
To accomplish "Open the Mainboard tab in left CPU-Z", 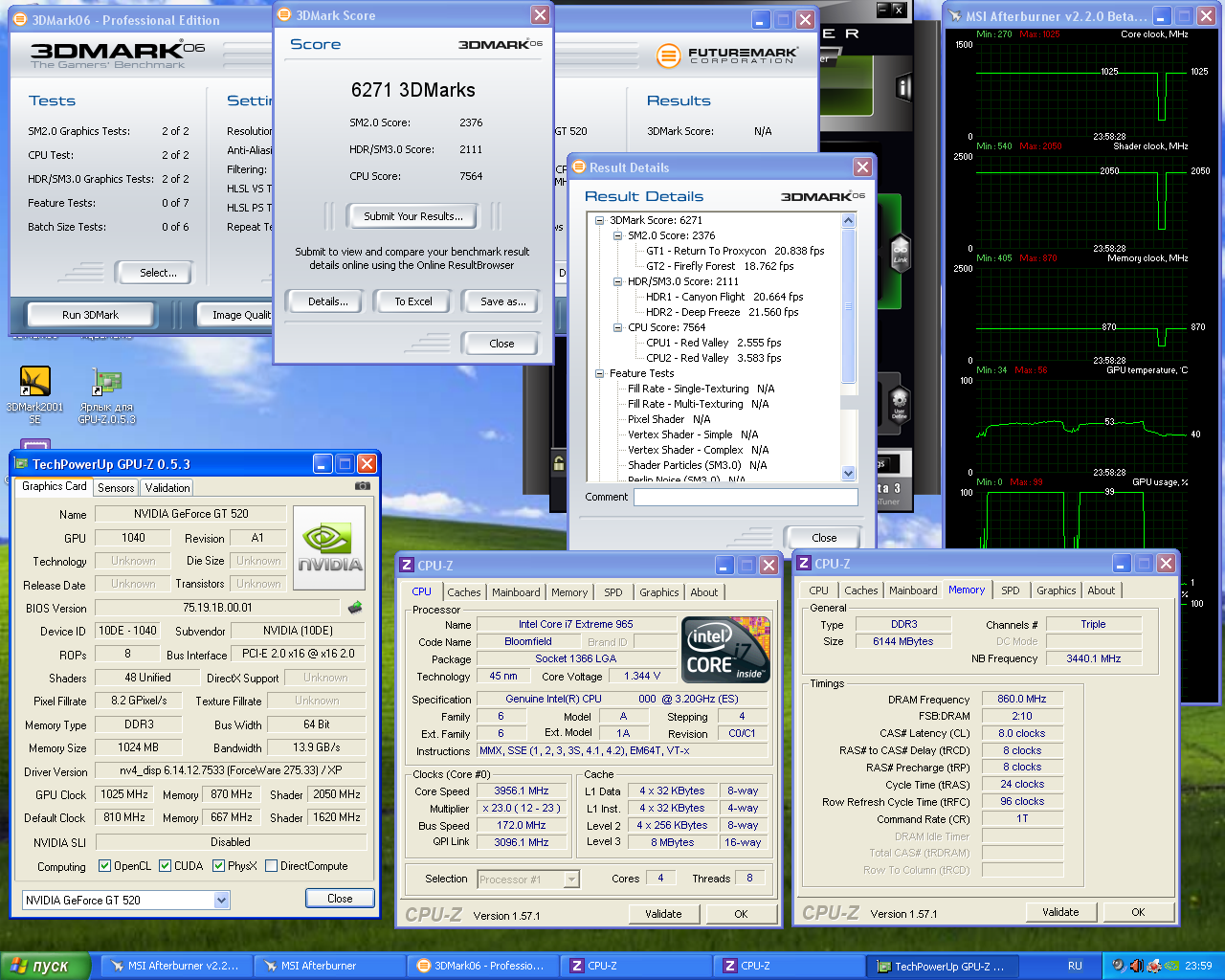I will [x=516, y=592].
